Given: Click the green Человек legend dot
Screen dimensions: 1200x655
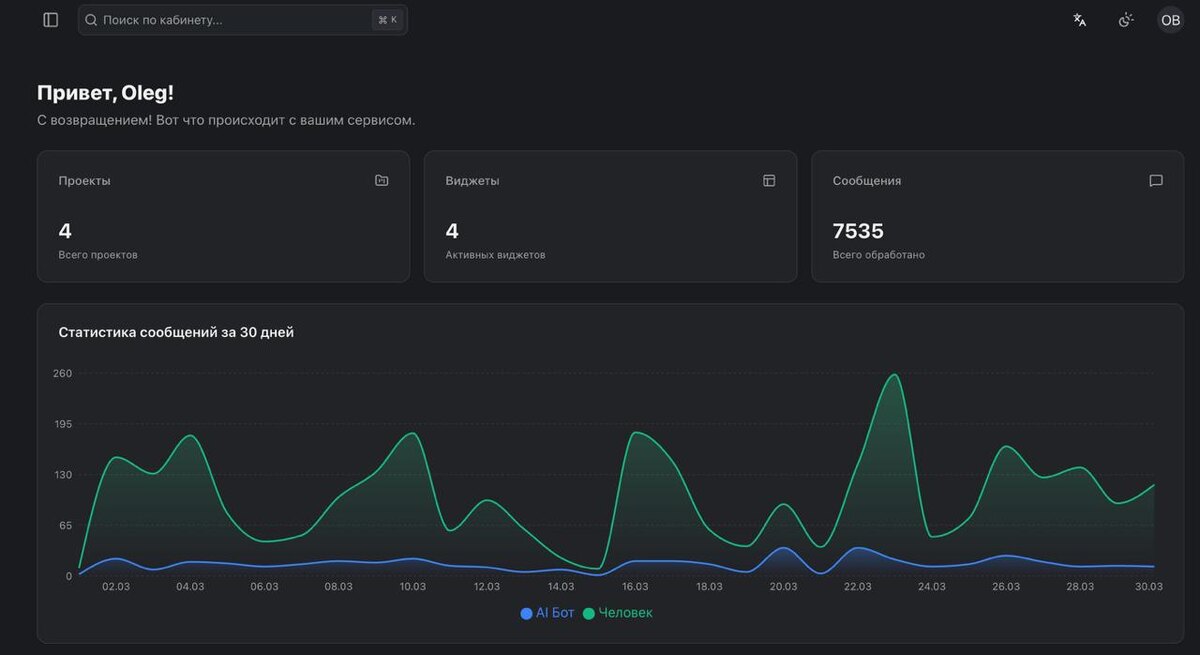Looking at the screenshot, I should pos(588,614).
